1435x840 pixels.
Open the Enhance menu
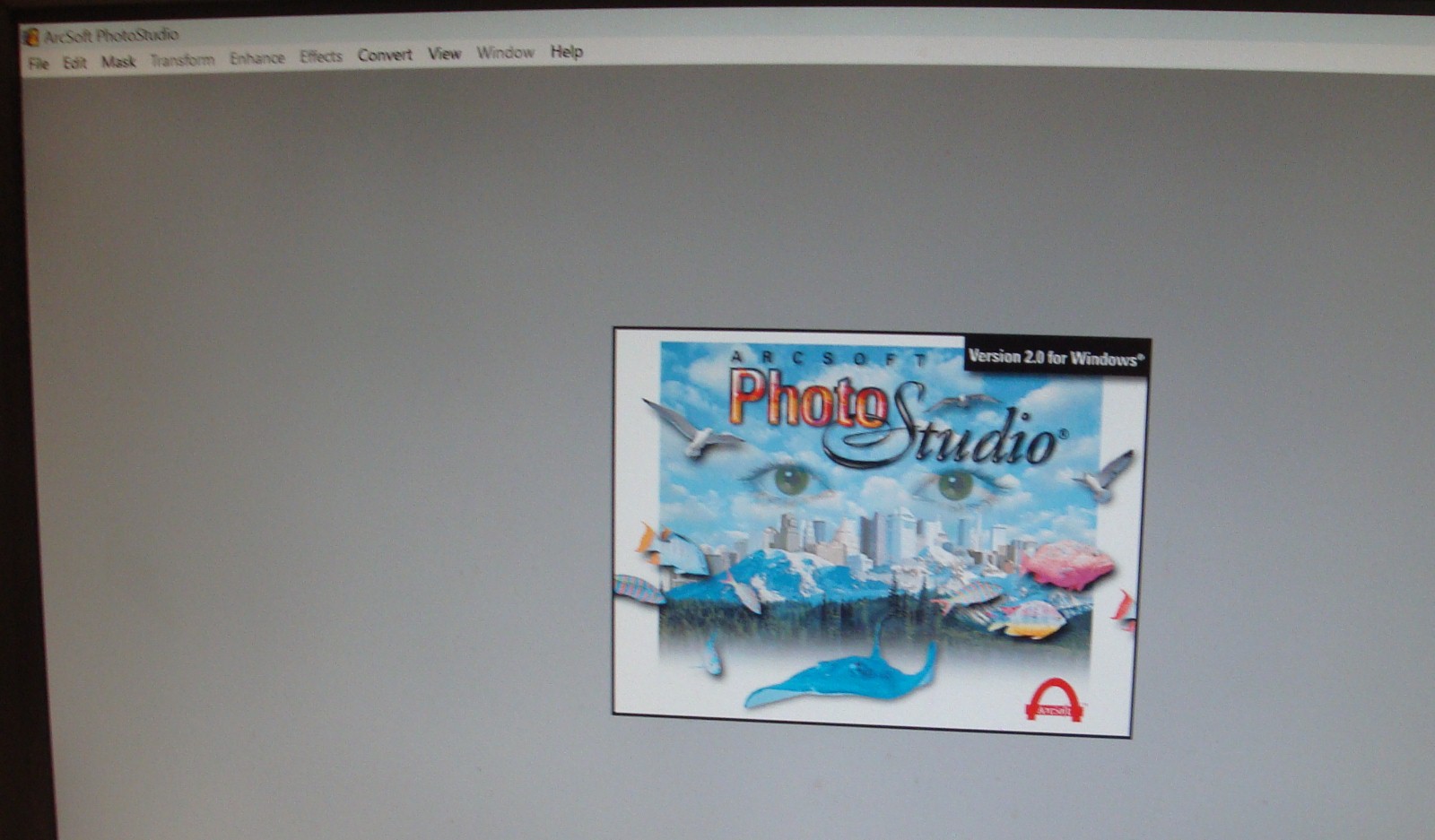[x=257, y=58]
